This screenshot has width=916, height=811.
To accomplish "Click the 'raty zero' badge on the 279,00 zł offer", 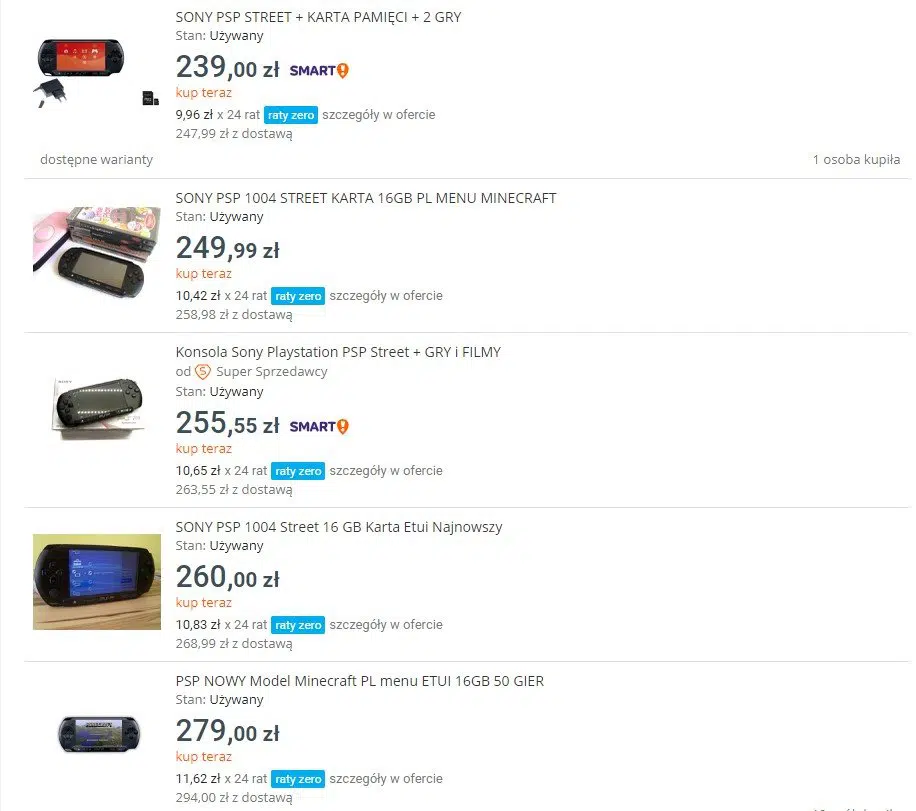I will [x=298, y=779].
